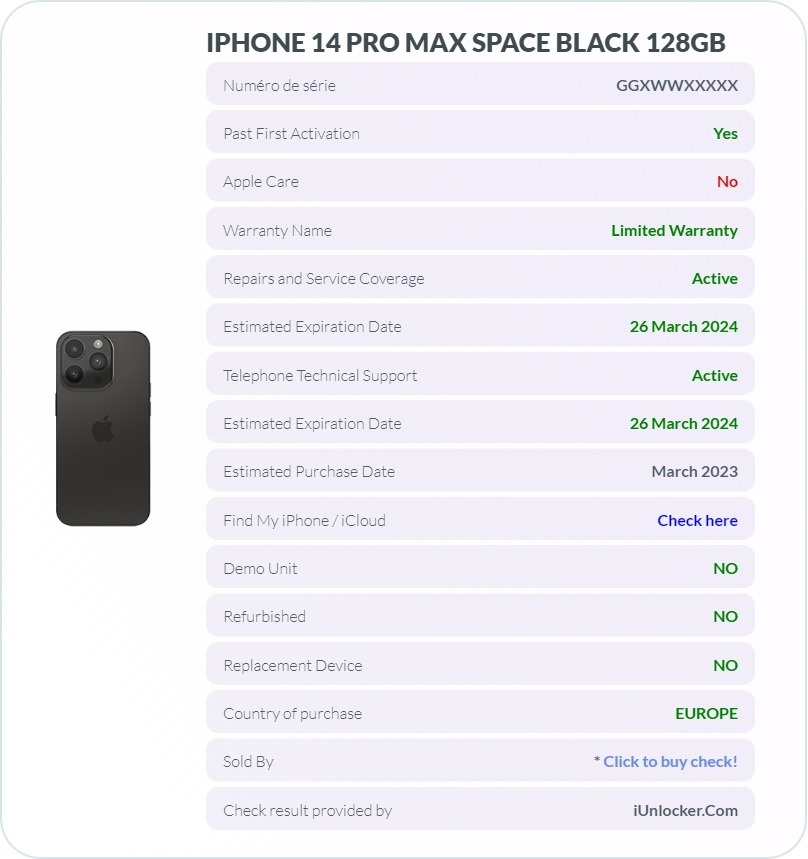Click the 'Sold By' row label
Image resolution: width=808 pixels, height=859 pixels.
coord(248,762)
